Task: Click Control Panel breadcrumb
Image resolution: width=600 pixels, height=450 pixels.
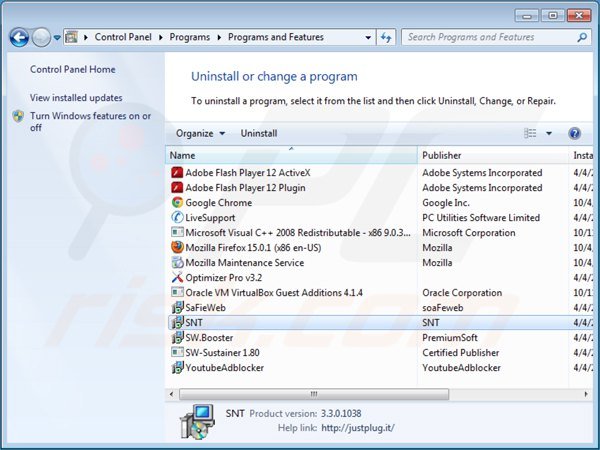Action: 123,37
